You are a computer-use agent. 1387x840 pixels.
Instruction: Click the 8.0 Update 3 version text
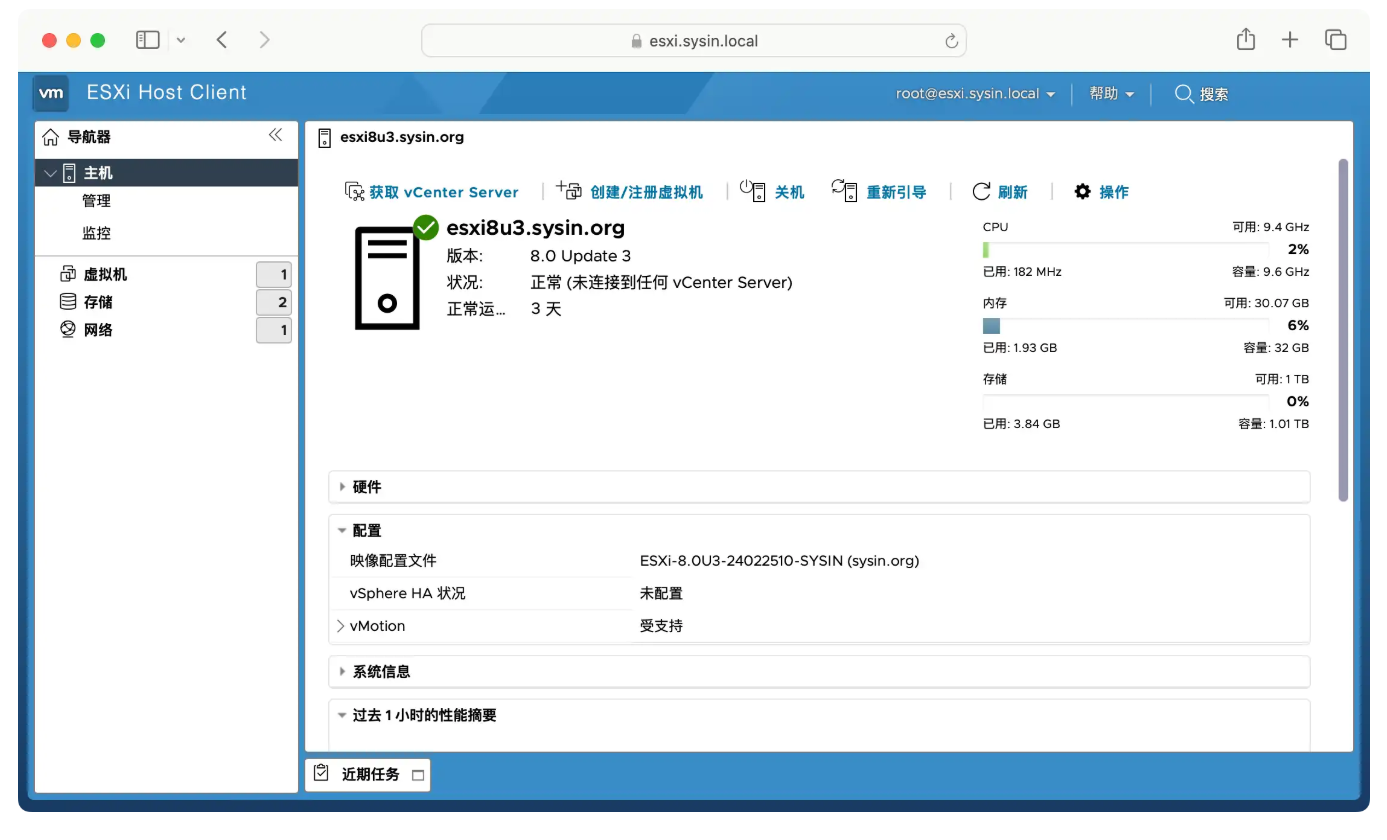click(580, 256)
